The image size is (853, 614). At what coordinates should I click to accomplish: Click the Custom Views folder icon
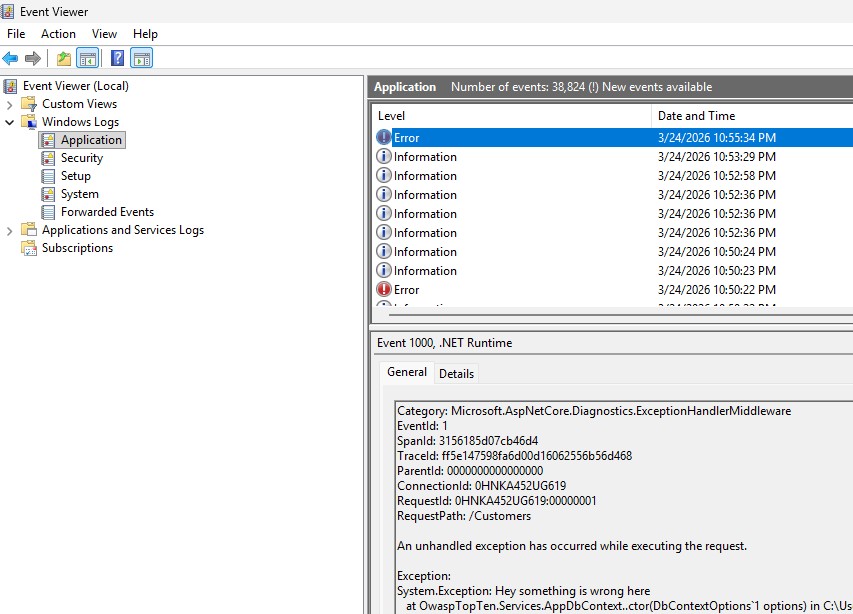point(28,104)
